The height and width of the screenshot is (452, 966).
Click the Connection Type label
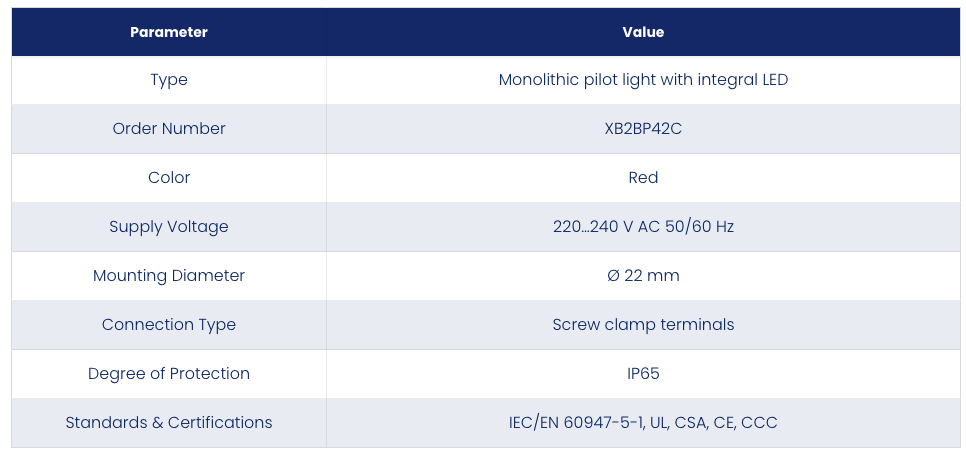point(169,325)
